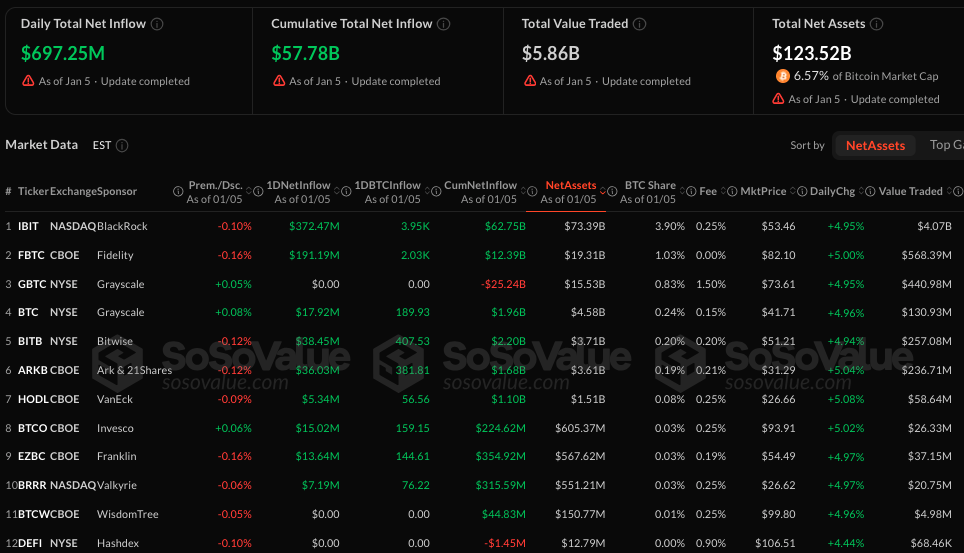This screenshot has height=553, width=964.
Task: Toggle sort arrows after DailyChg header
Action: [861, 191]
